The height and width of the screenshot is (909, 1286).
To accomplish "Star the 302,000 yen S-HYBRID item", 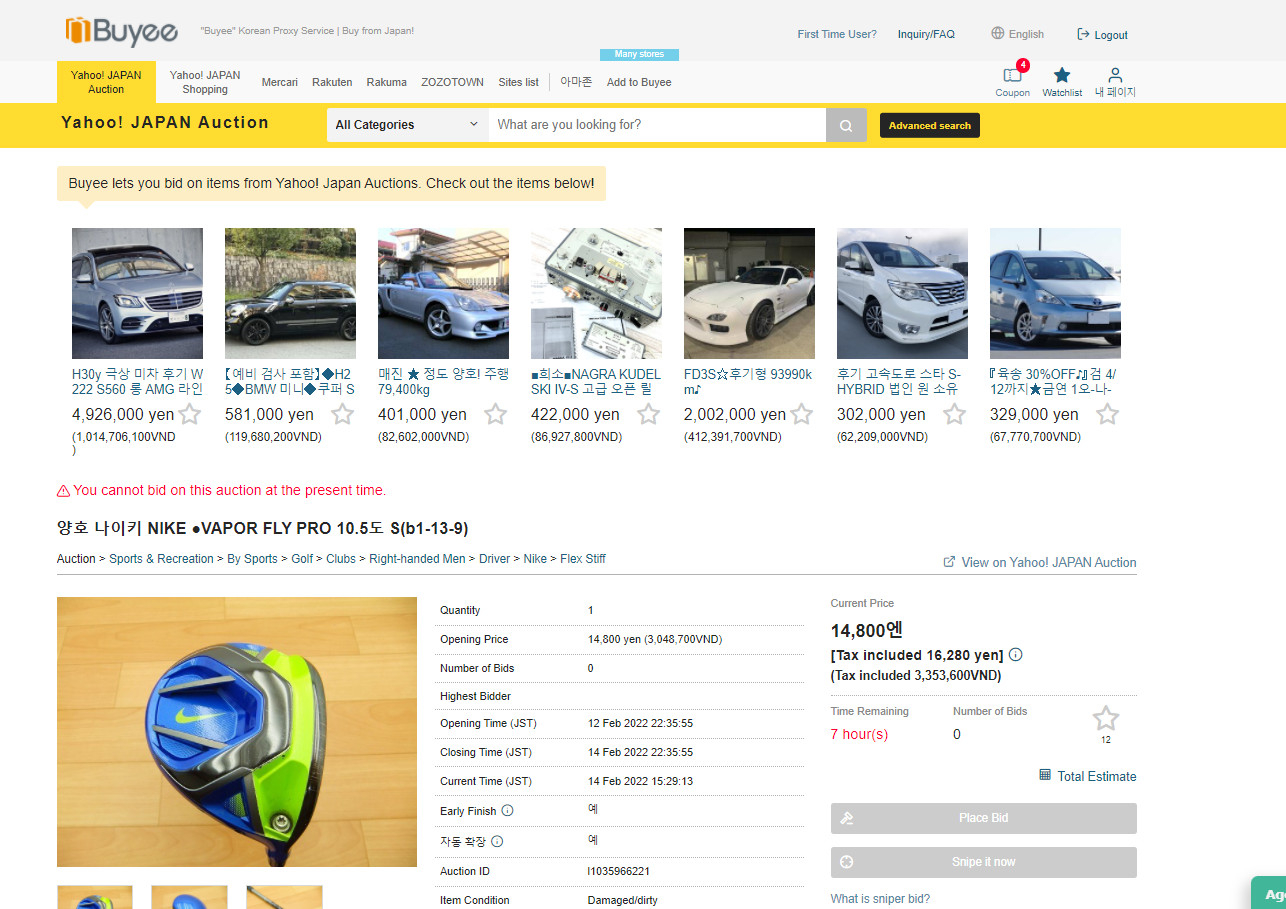I will coord(955,414).
